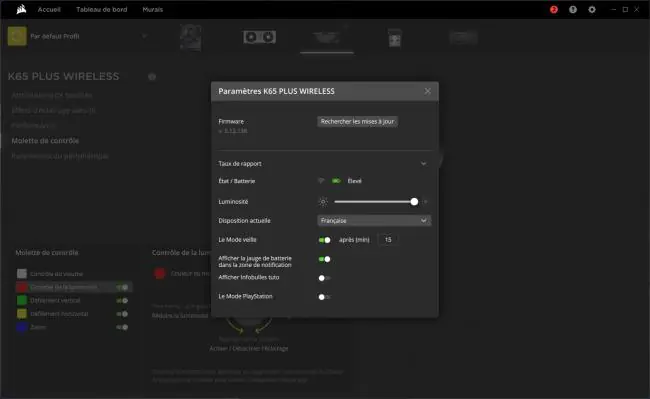Click the red brightness control swatch
This screenshot has height=399, width=650.
click(x=22, y=287)
